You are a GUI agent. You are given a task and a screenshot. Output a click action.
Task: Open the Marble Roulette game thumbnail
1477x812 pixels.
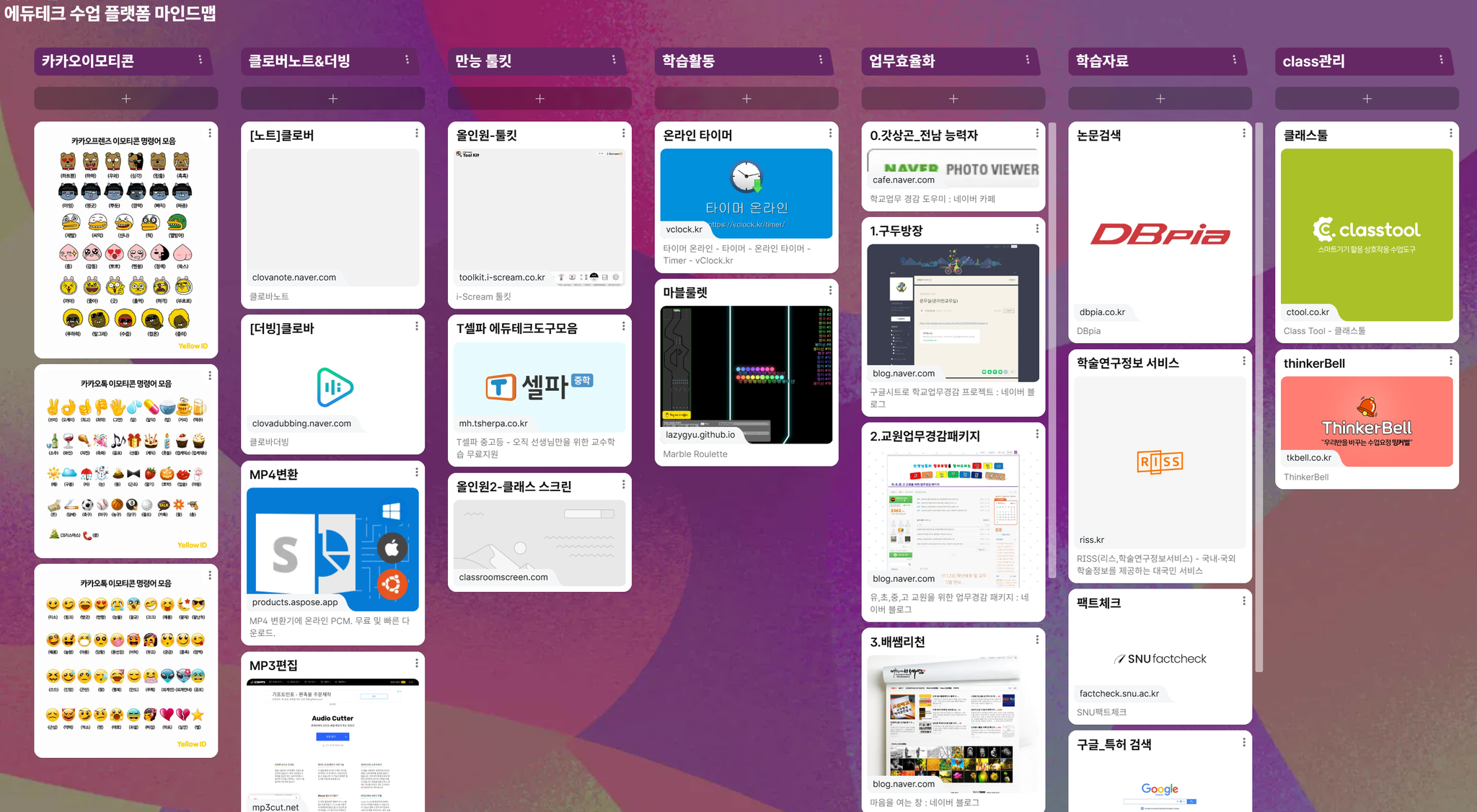746,374
